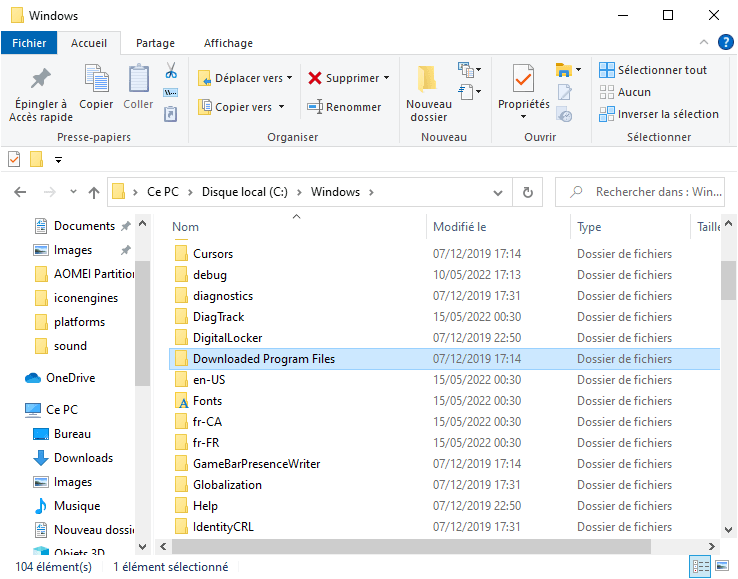Click Ce PC in address breadcrumb

[163, 192]
